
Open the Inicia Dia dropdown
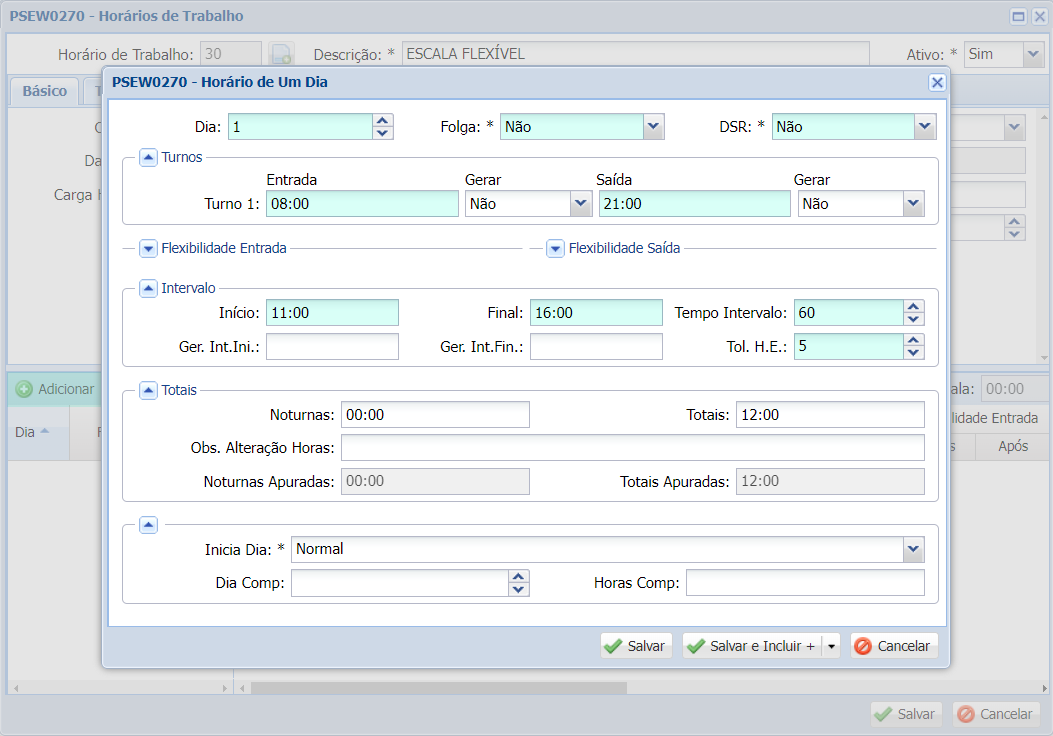tap(912, 549)
